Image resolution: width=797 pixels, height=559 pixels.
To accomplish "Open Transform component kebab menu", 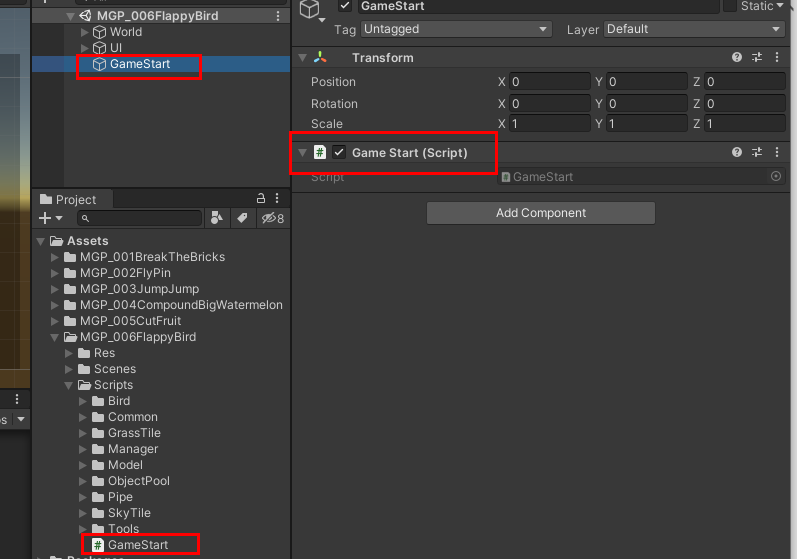I will tap(777, 57).
